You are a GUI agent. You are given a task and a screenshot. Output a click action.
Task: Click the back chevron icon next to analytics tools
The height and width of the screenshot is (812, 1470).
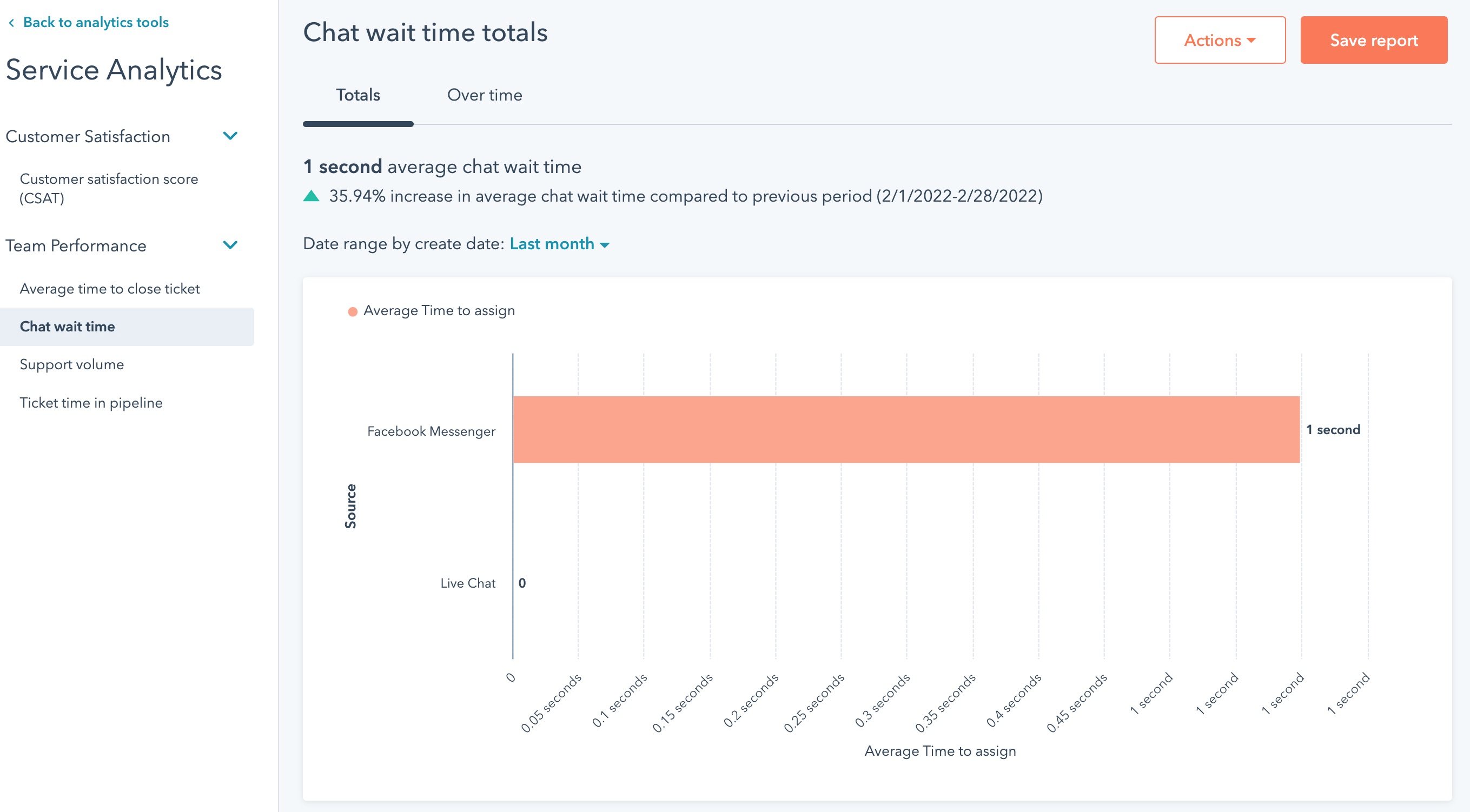click(11, 22)
